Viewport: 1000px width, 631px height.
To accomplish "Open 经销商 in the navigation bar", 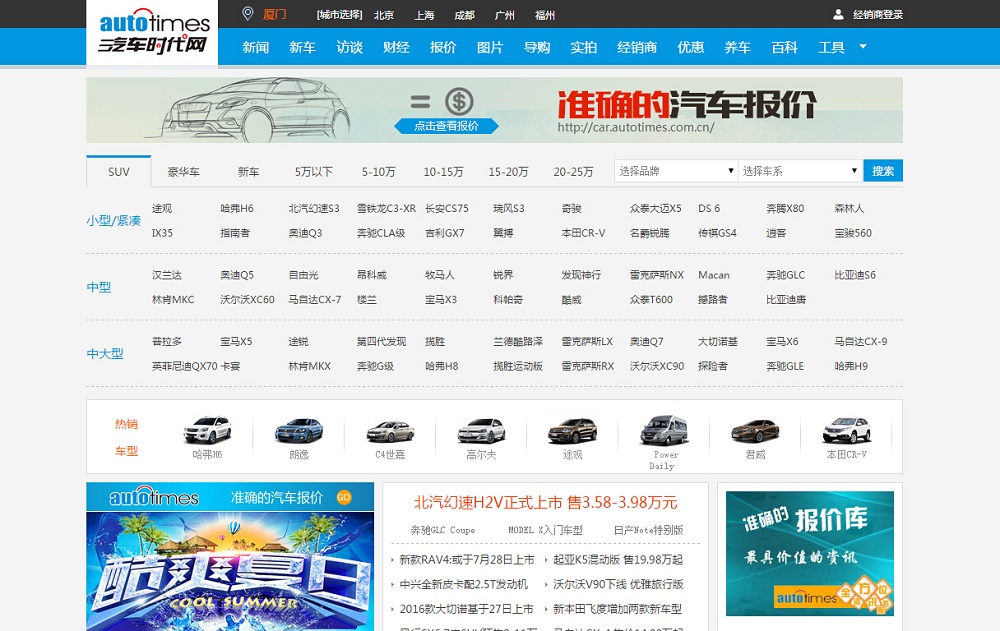I will [x=636, y=47].
